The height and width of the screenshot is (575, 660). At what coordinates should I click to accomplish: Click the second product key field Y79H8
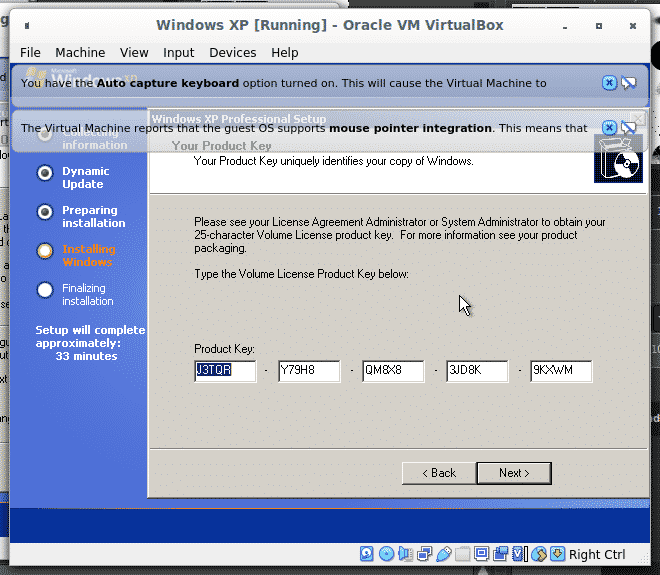[309, 371]
